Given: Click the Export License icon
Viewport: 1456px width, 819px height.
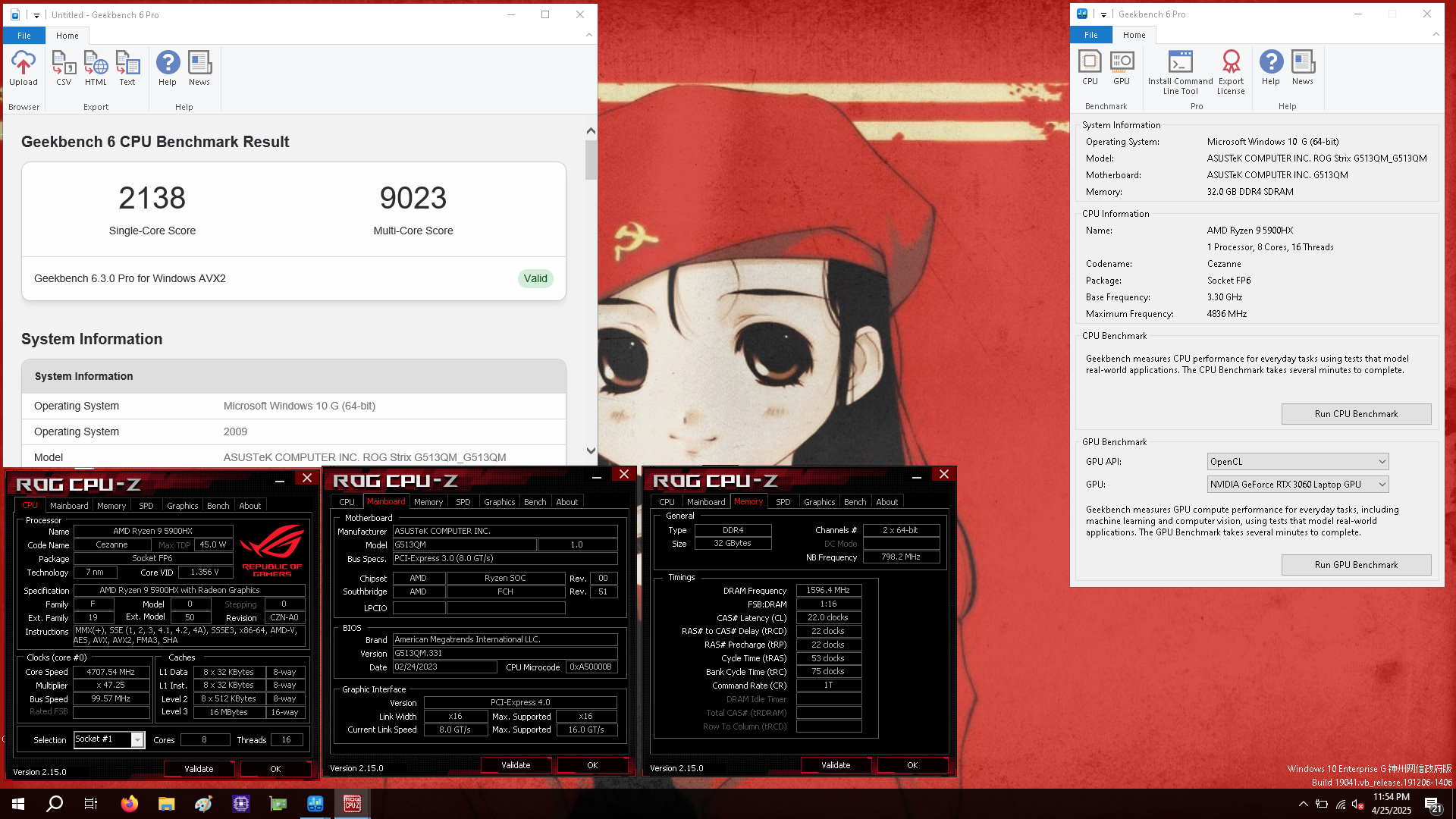Looking at the screenshot, I should coord(1231,72).
